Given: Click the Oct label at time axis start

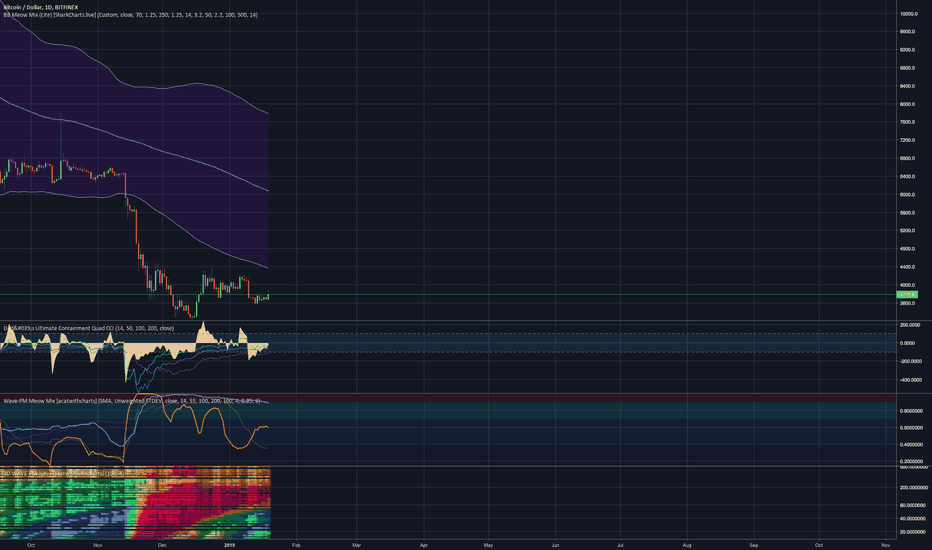Looking at the screenshot, I should click(x=31, y=545).
